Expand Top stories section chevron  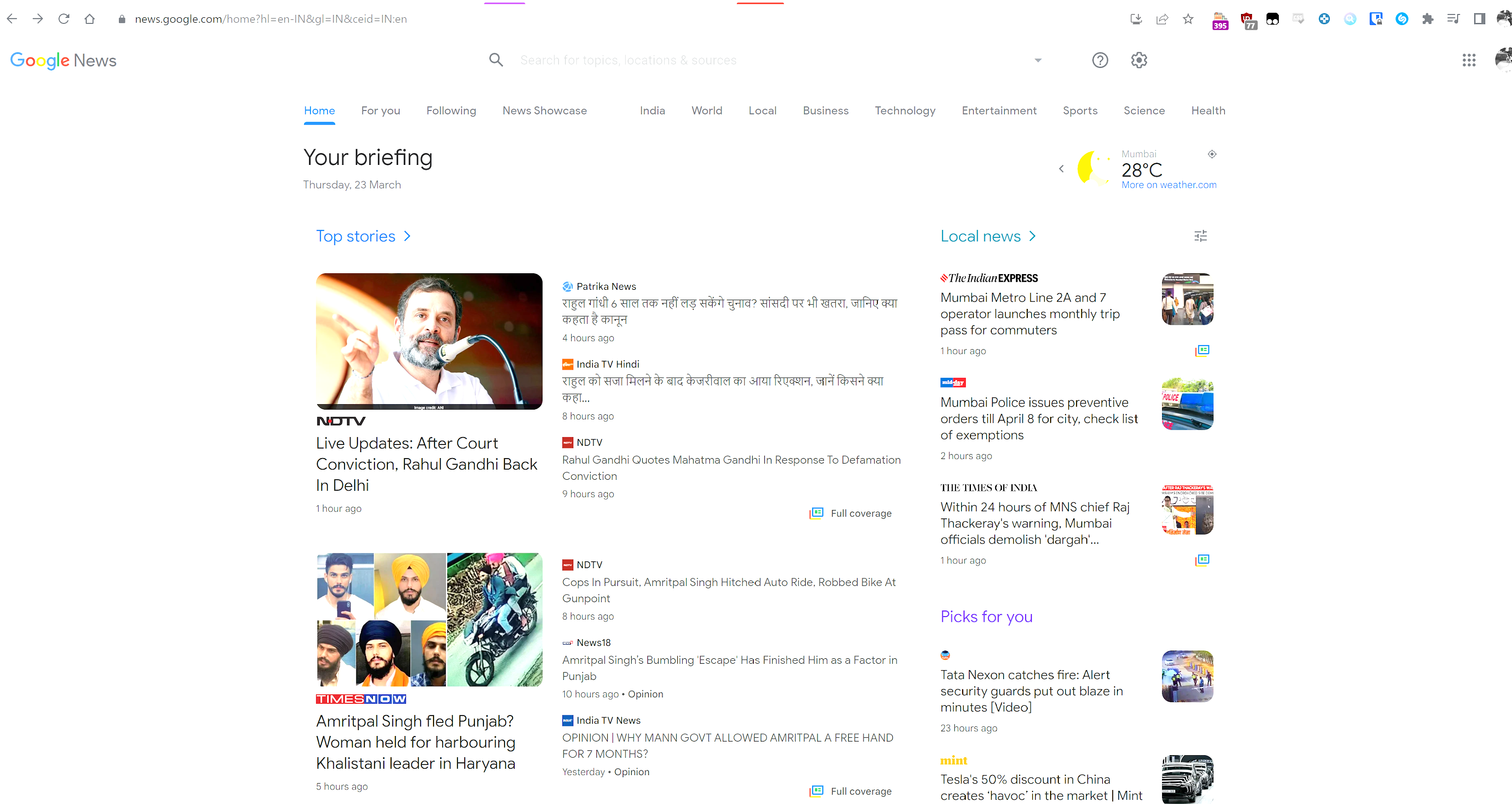pos(407,236)
